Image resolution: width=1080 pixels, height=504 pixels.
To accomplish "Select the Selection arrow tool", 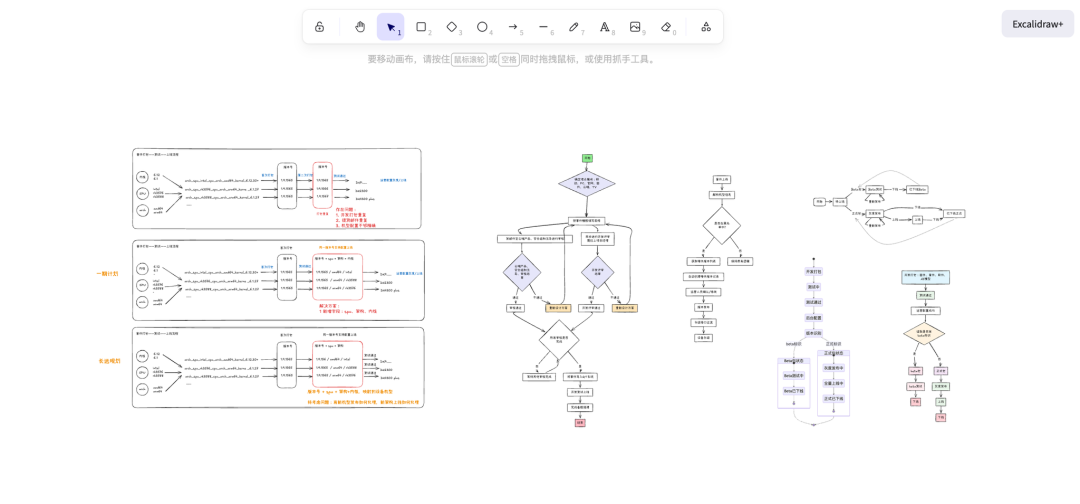I will click(391, 27).
